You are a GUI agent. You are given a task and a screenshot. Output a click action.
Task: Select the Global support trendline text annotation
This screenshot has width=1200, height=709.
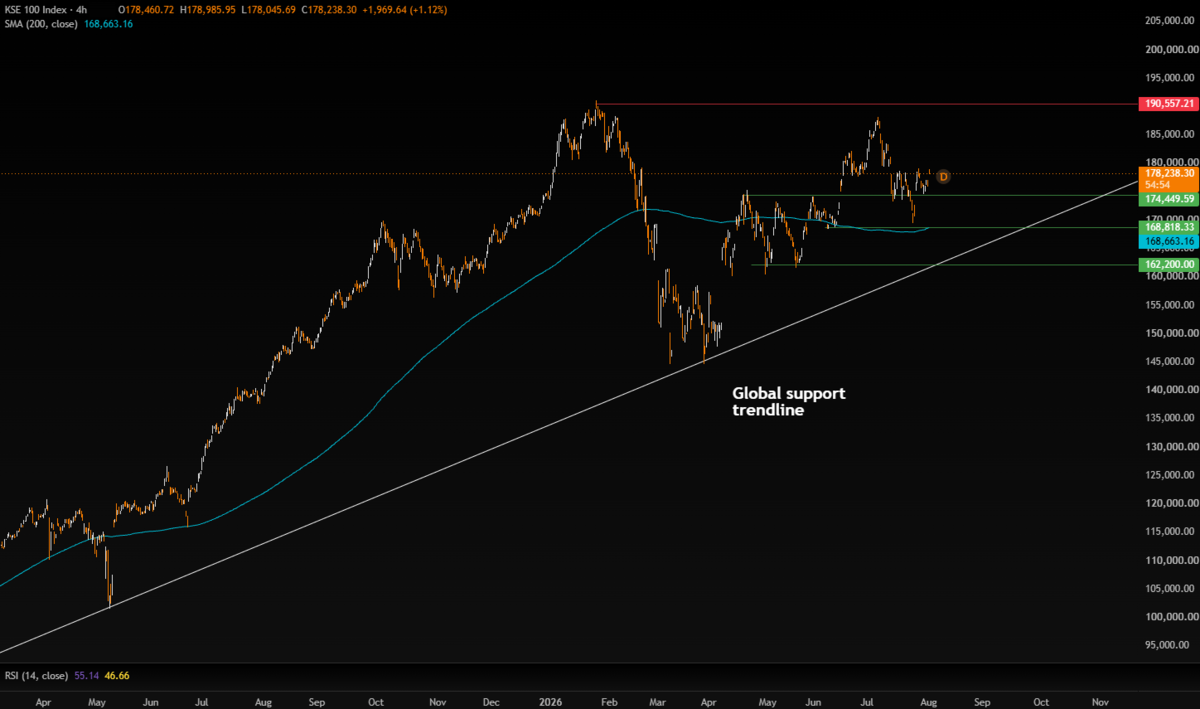pos(789,402)
